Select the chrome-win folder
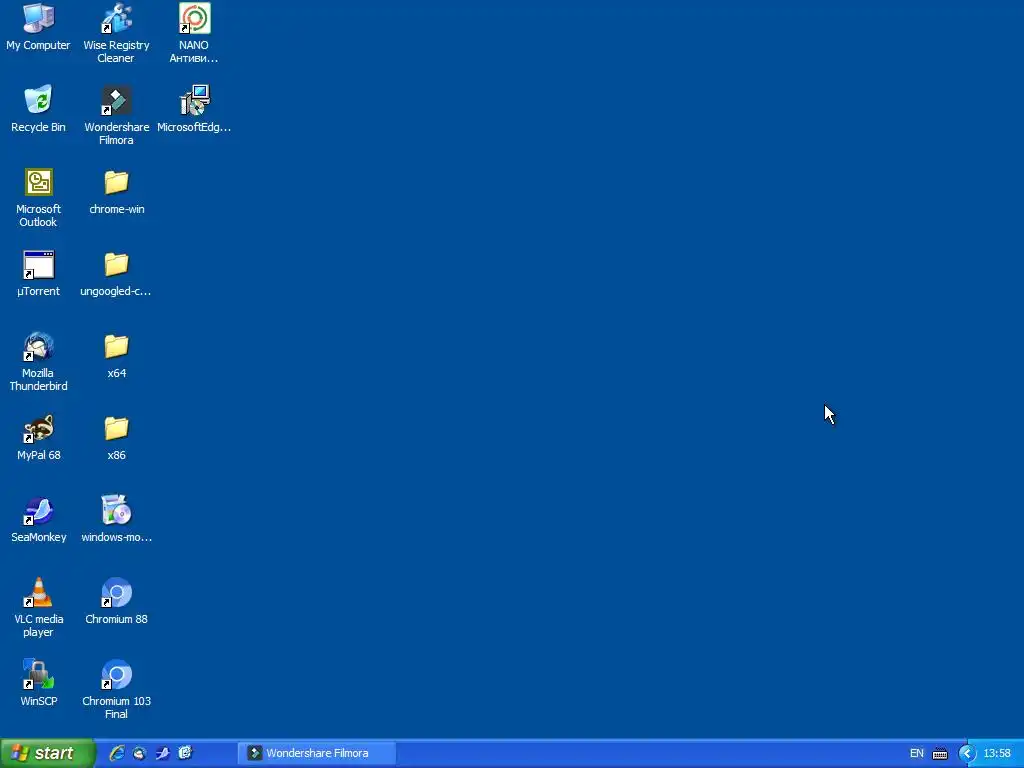The image size is (1024, 768). [x=116, y=192]
